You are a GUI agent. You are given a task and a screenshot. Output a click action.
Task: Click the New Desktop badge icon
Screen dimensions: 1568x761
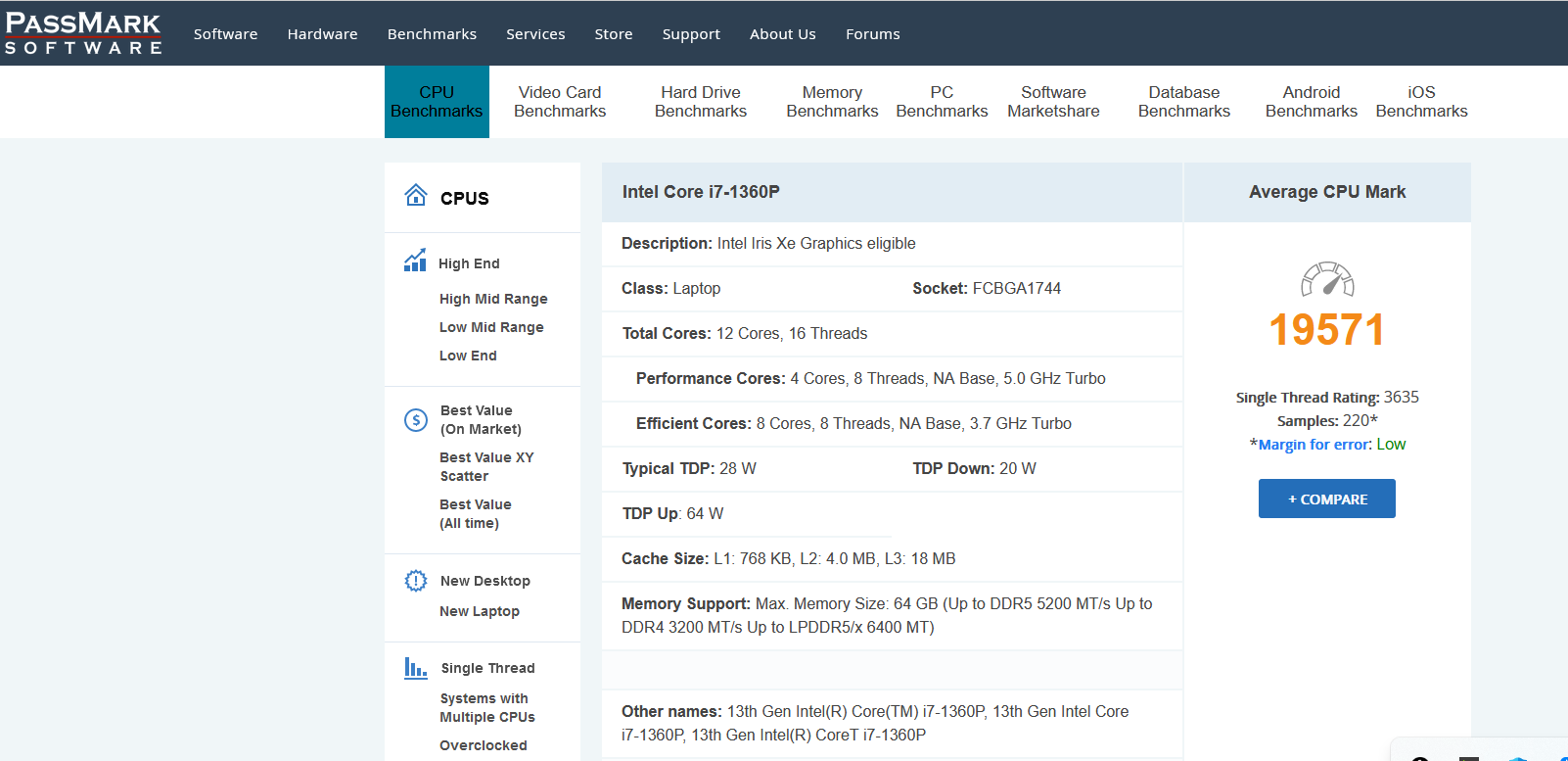416,581
